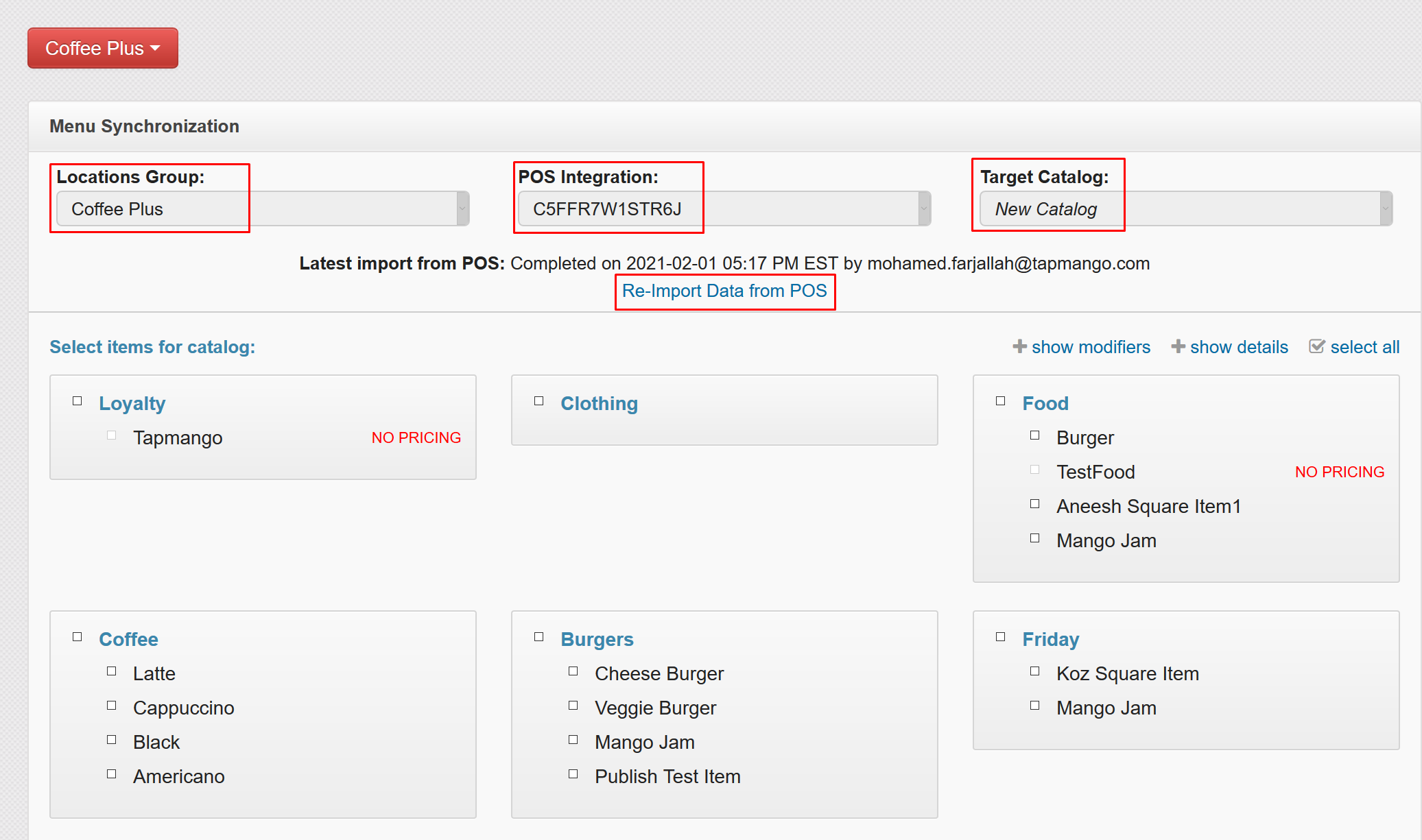Screen dimensions: 1422x840
Task: Tick the Koz Square Item checkbox
Action: coord(1034,671)
